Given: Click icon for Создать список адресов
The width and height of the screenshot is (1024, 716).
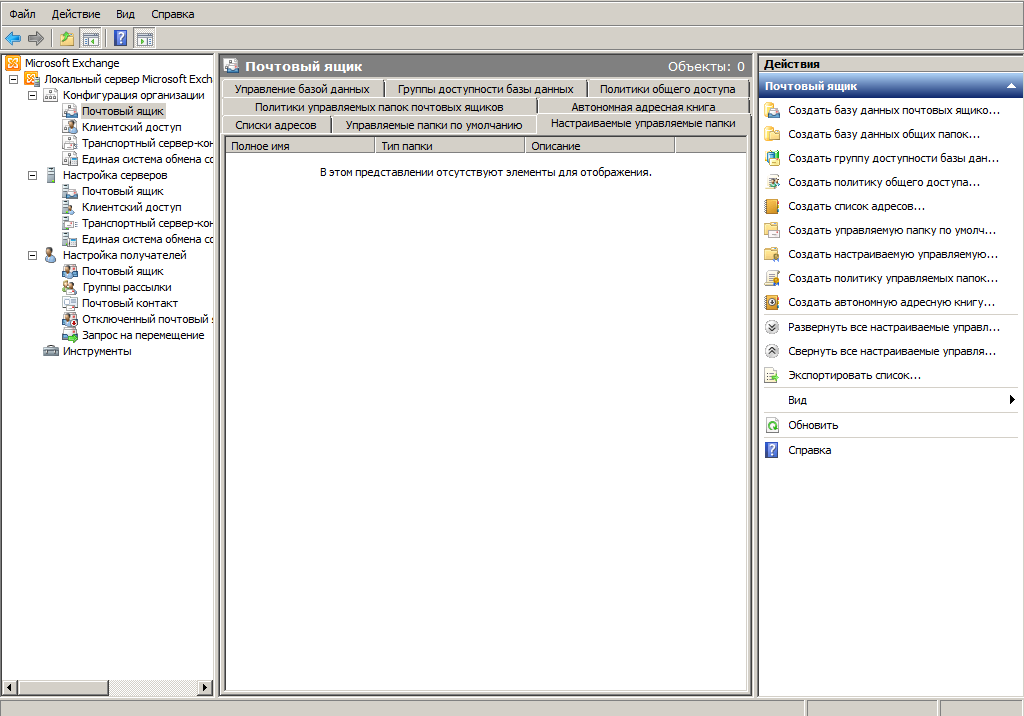Looking at the screenshot, I should click(772, 206).
